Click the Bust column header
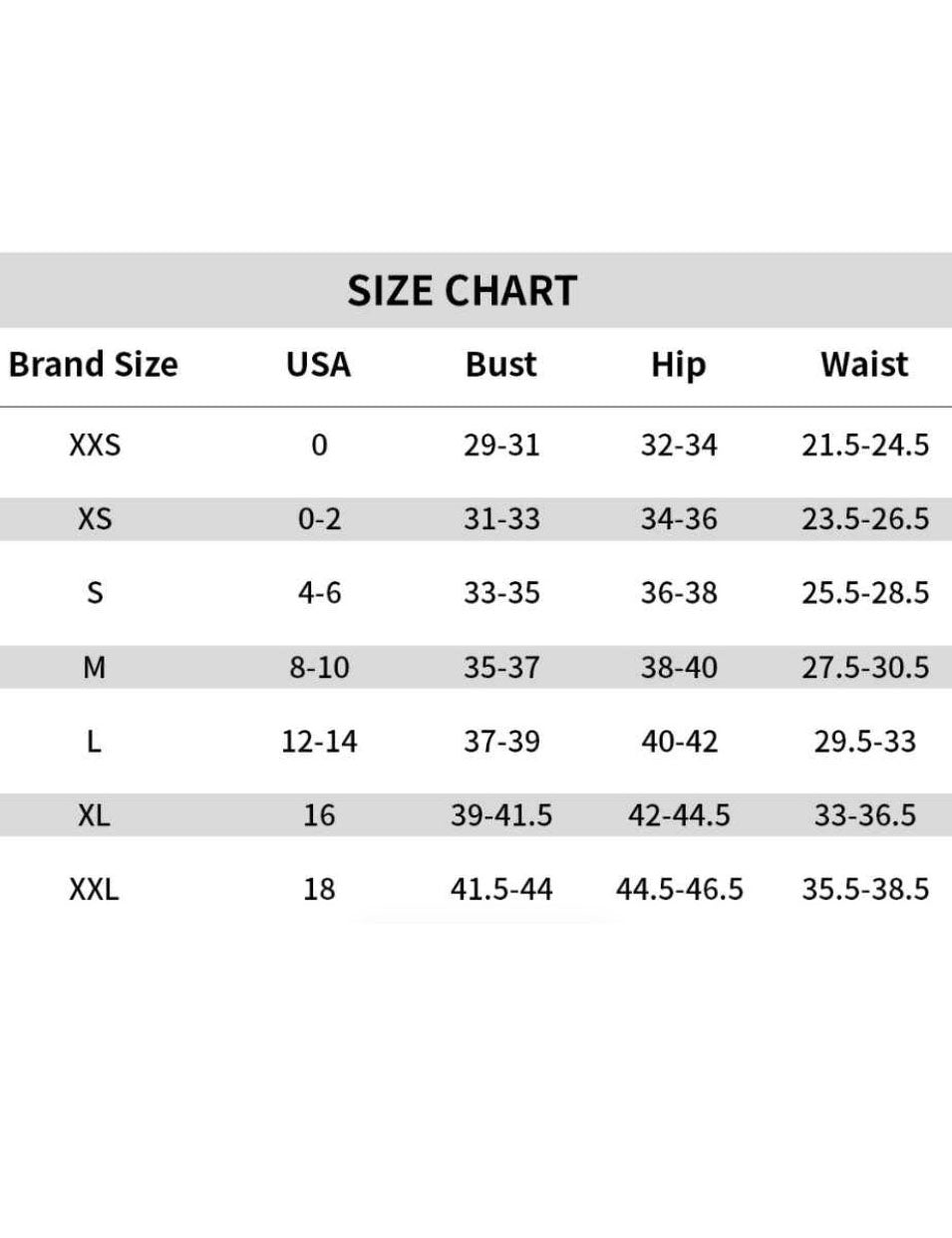This screenshot has width=952, height=1238. [x=500, y=364]
